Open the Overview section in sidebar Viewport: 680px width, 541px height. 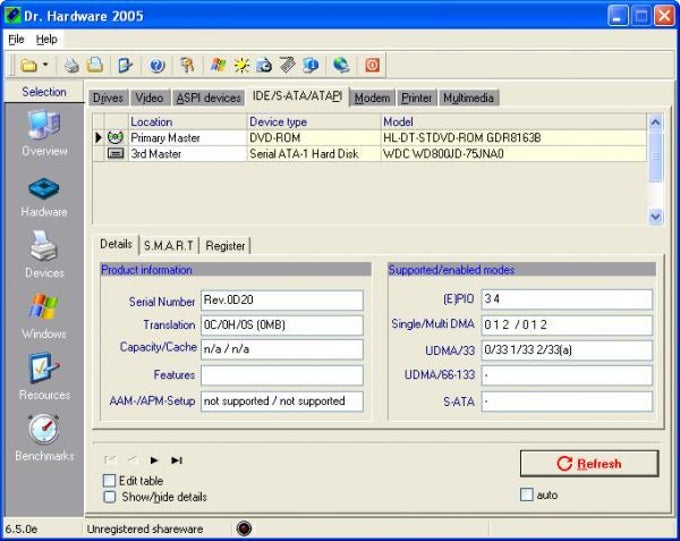[44, 133]
